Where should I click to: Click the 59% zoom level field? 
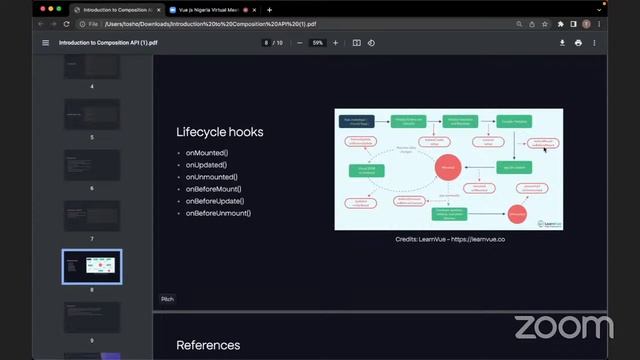click(x=318, y=43)
